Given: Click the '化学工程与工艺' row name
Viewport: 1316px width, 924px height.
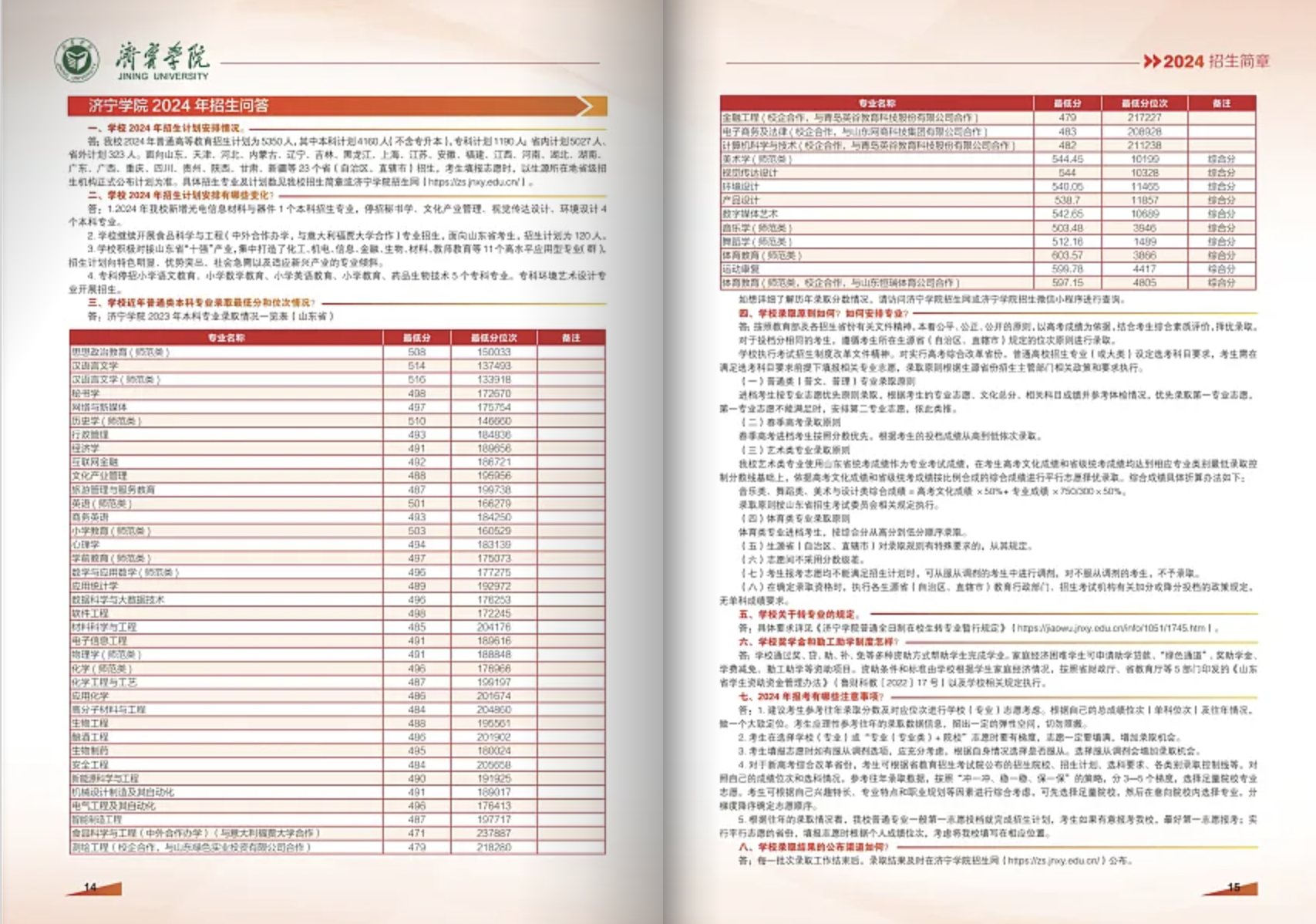Looking at the screenshot, I should [x=104, y=683].
